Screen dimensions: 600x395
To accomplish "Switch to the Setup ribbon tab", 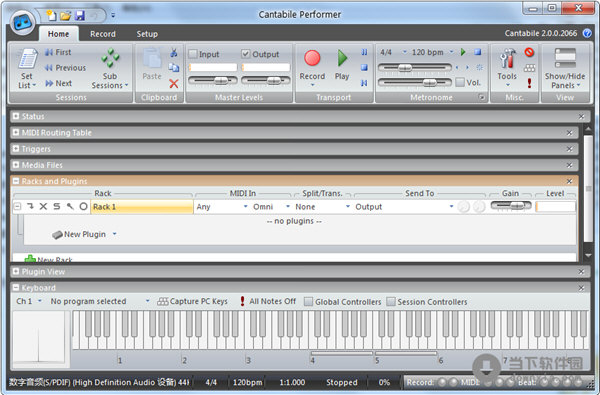I will tap(147, 34).
